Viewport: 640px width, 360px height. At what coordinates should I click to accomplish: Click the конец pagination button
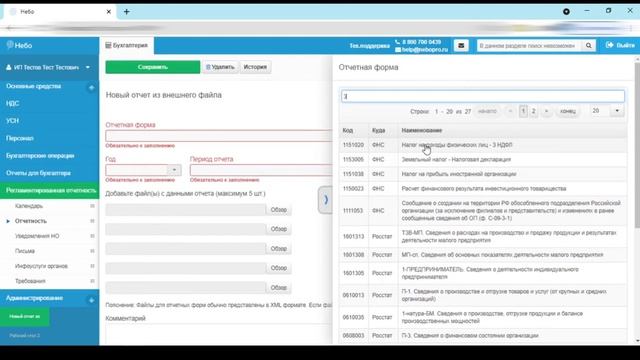(x=568, y=111)
